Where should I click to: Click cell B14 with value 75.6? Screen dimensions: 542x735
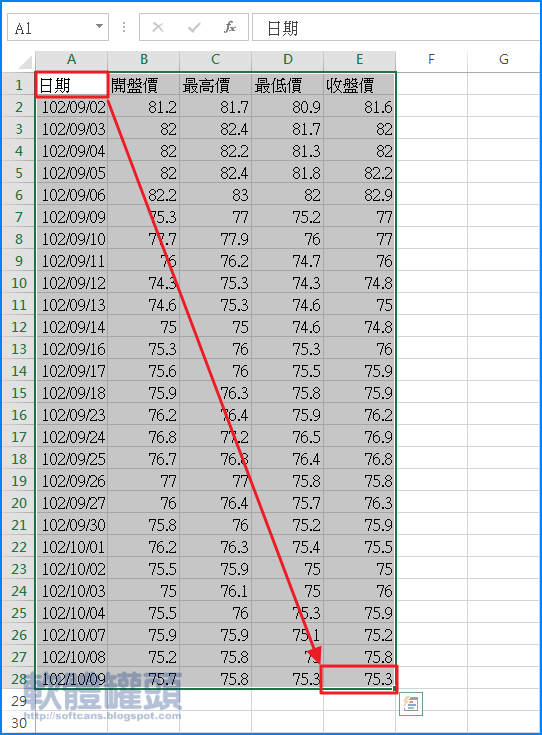[143, 371]
